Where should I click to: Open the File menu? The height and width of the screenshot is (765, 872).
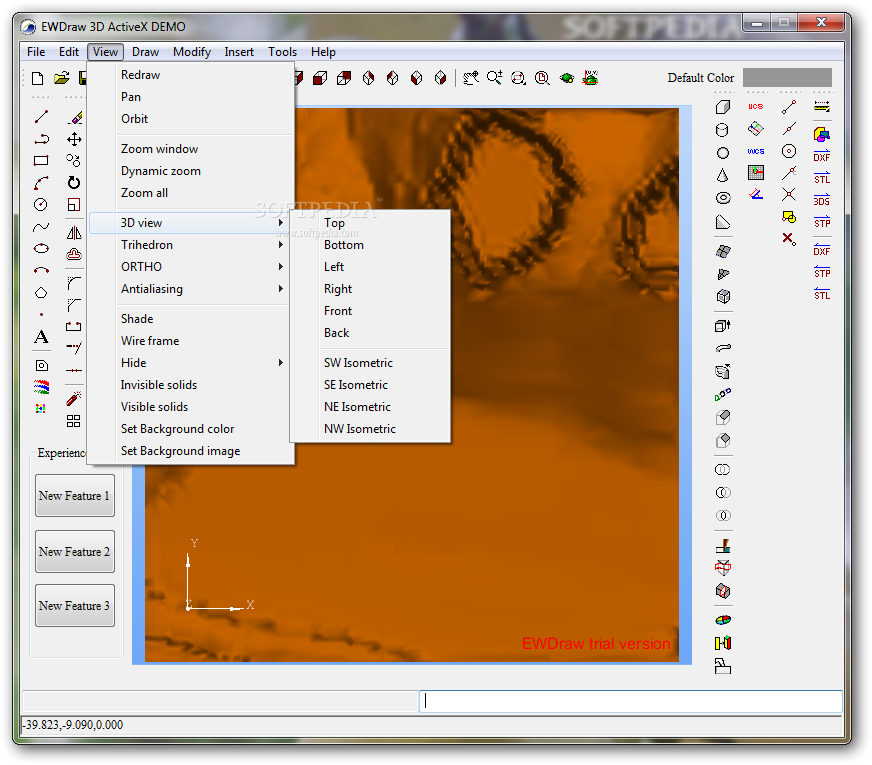click(36, 52)
